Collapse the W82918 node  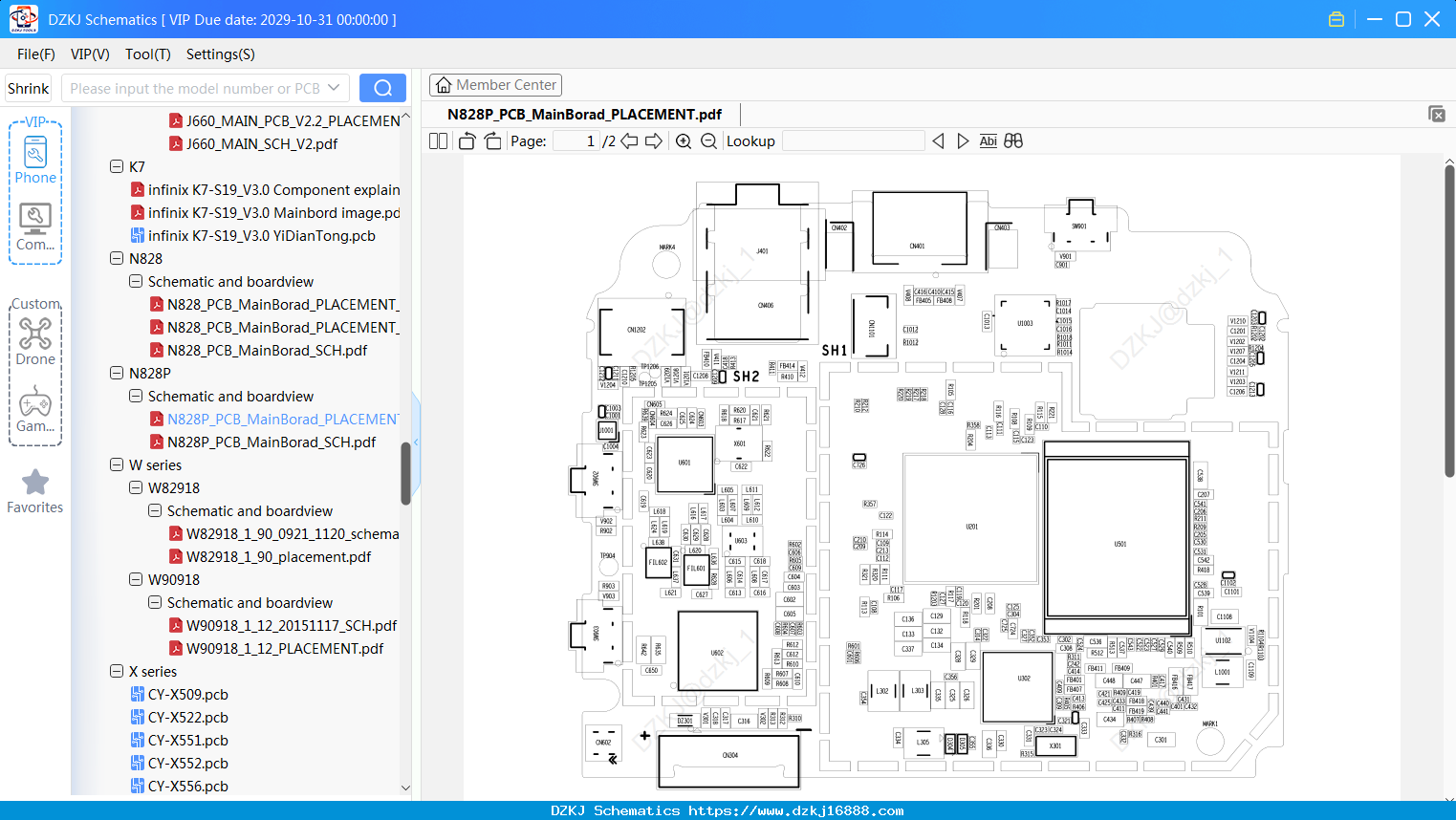[136, 487]
